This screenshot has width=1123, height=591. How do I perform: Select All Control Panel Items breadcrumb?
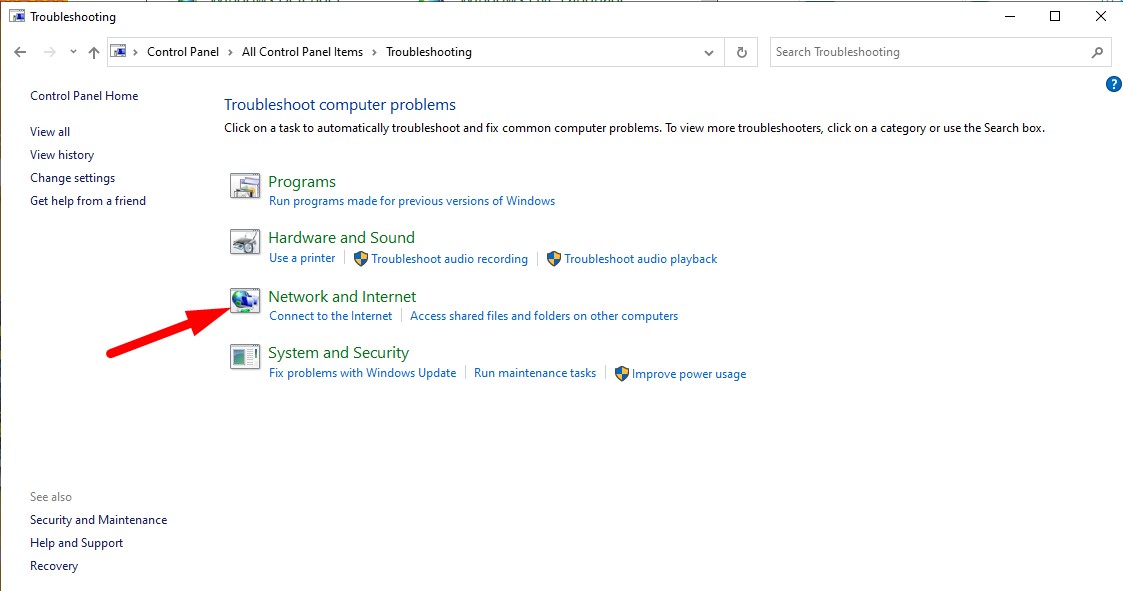click(x=302, y=52)
